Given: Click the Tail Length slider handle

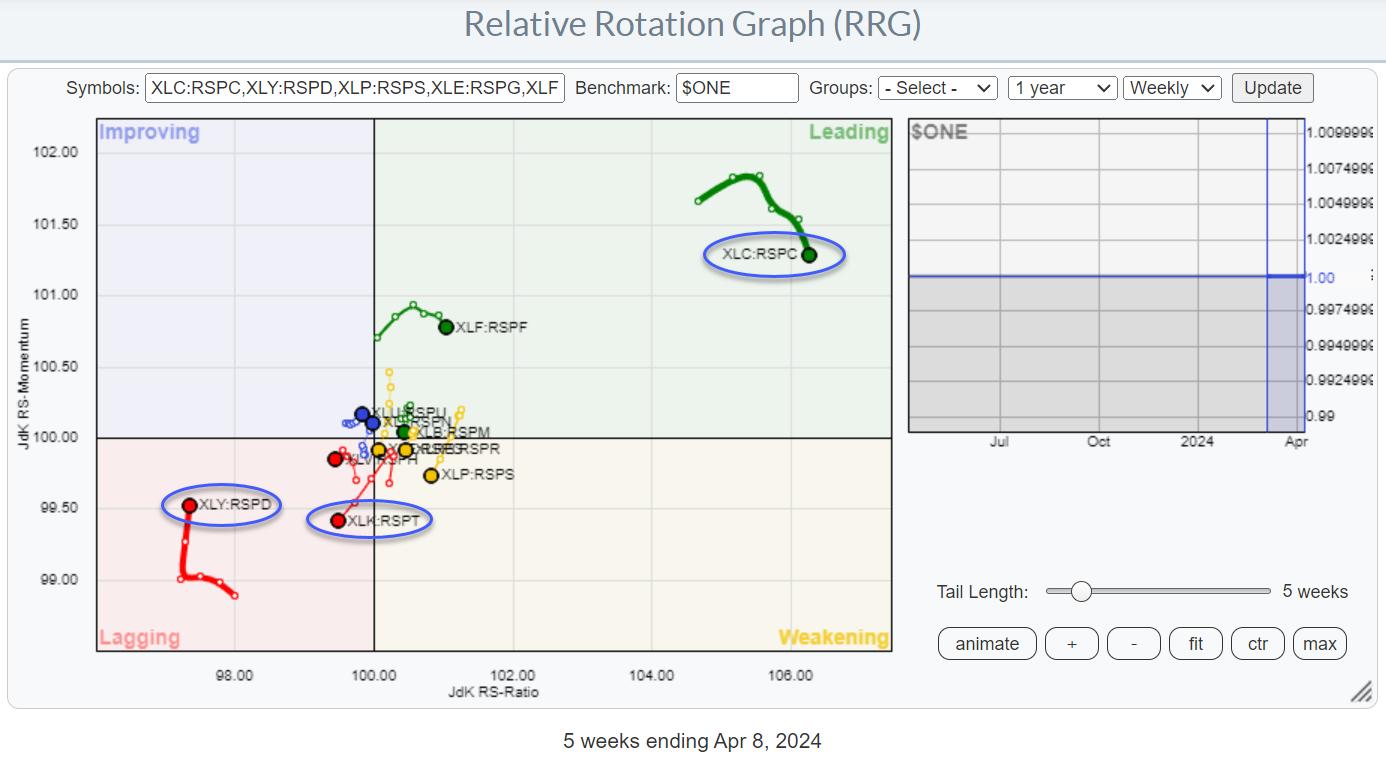Looking at the screenshot, I should pos(1081,592).
